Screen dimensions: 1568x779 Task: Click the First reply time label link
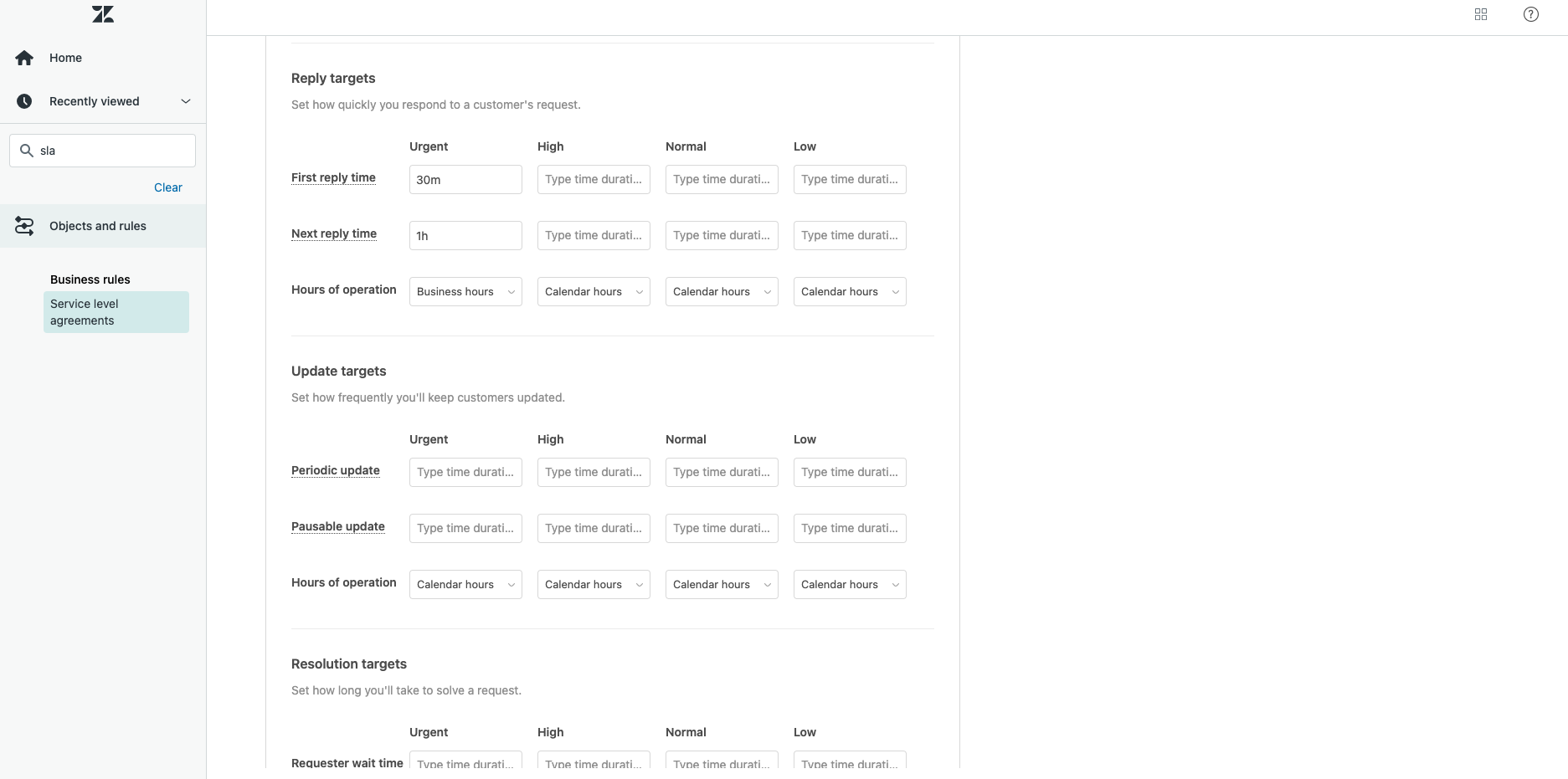[x=333, y=177]
